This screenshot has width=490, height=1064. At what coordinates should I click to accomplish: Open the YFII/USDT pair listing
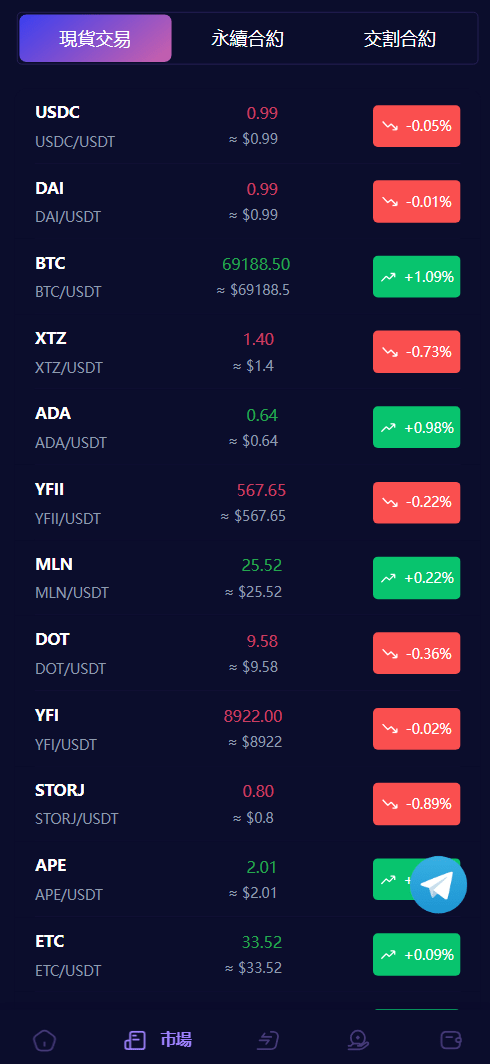click(x=245, y=502)
